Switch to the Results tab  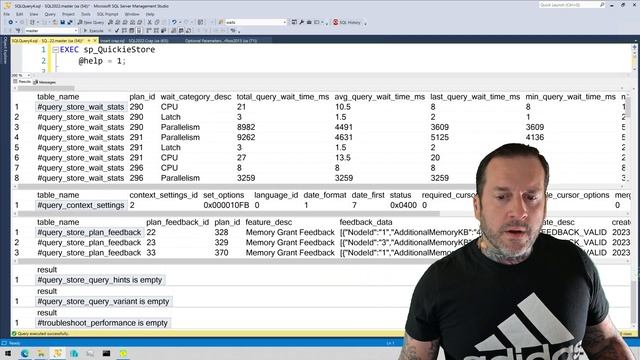[x=22, y=82]
